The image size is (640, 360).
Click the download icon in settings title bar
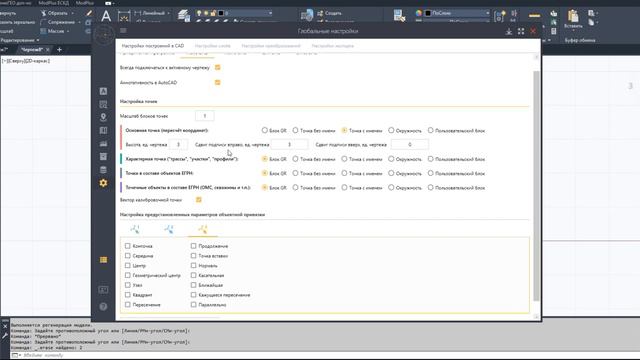click(509, 31)
